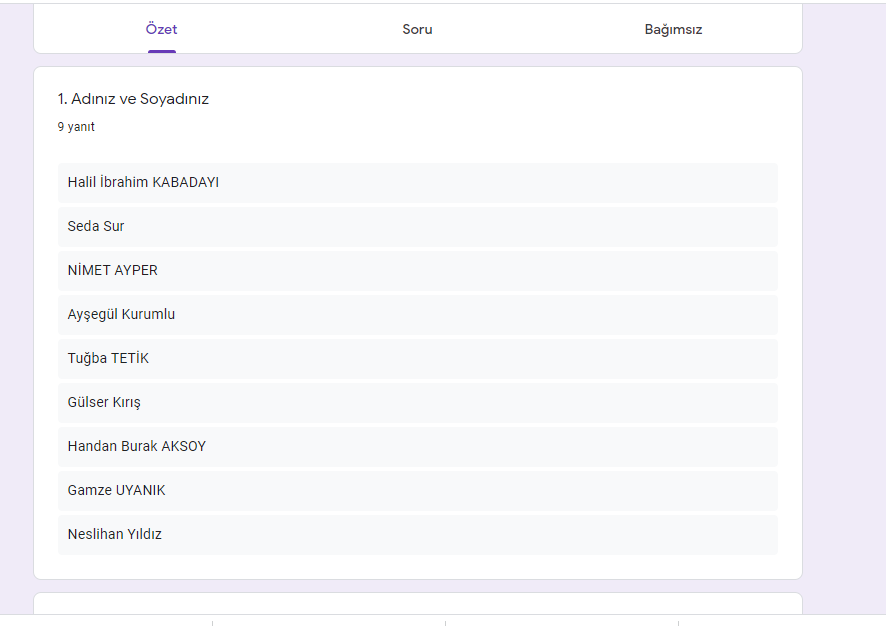This screenshot has height=626, width=886.
Task: Click the question title Adınız ve Soyadınız
Action: click(133, 99)
